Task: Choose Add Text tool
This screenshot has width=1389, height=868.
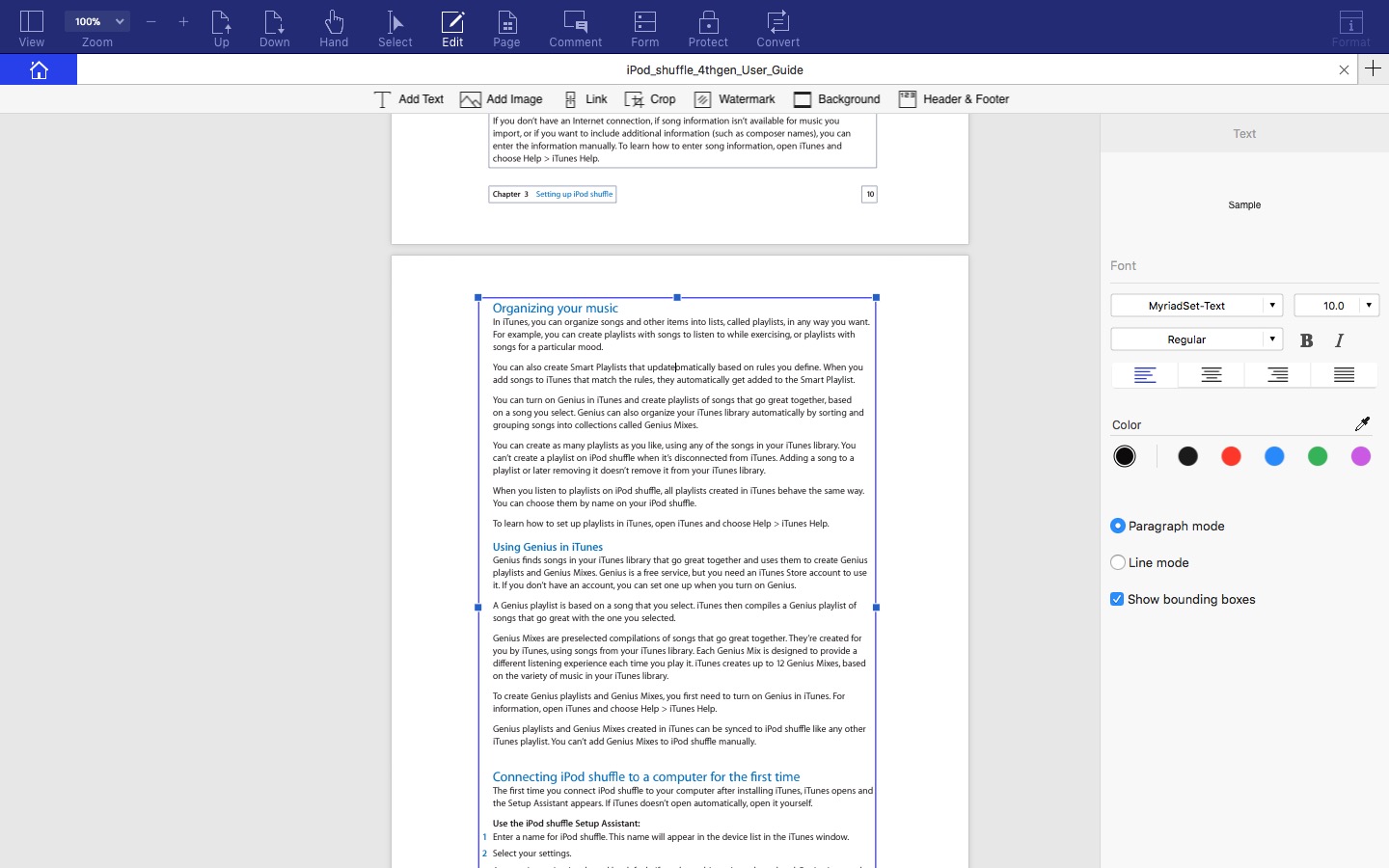Action: pos(409,99)
